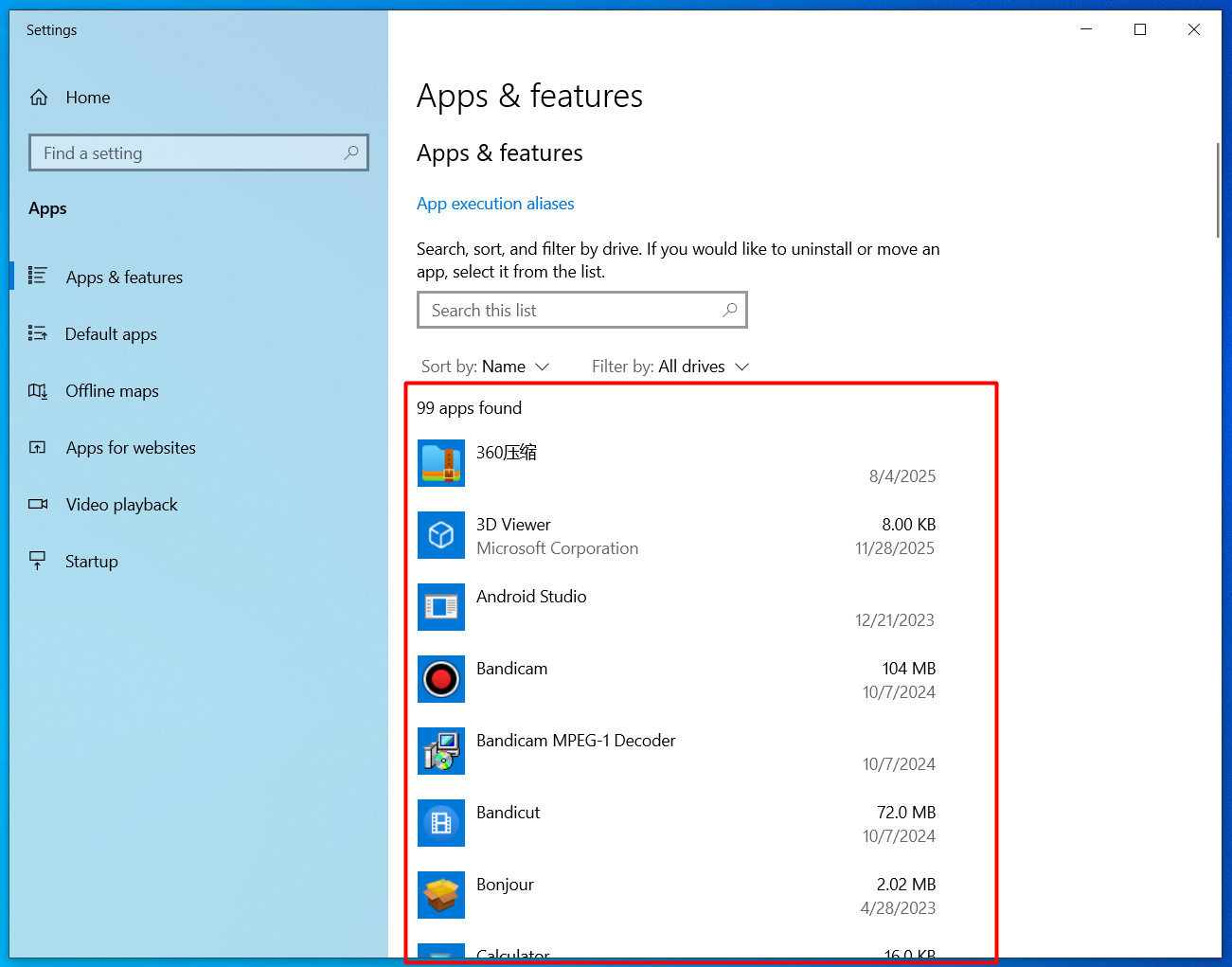Open the App execution aliases link

495,204
